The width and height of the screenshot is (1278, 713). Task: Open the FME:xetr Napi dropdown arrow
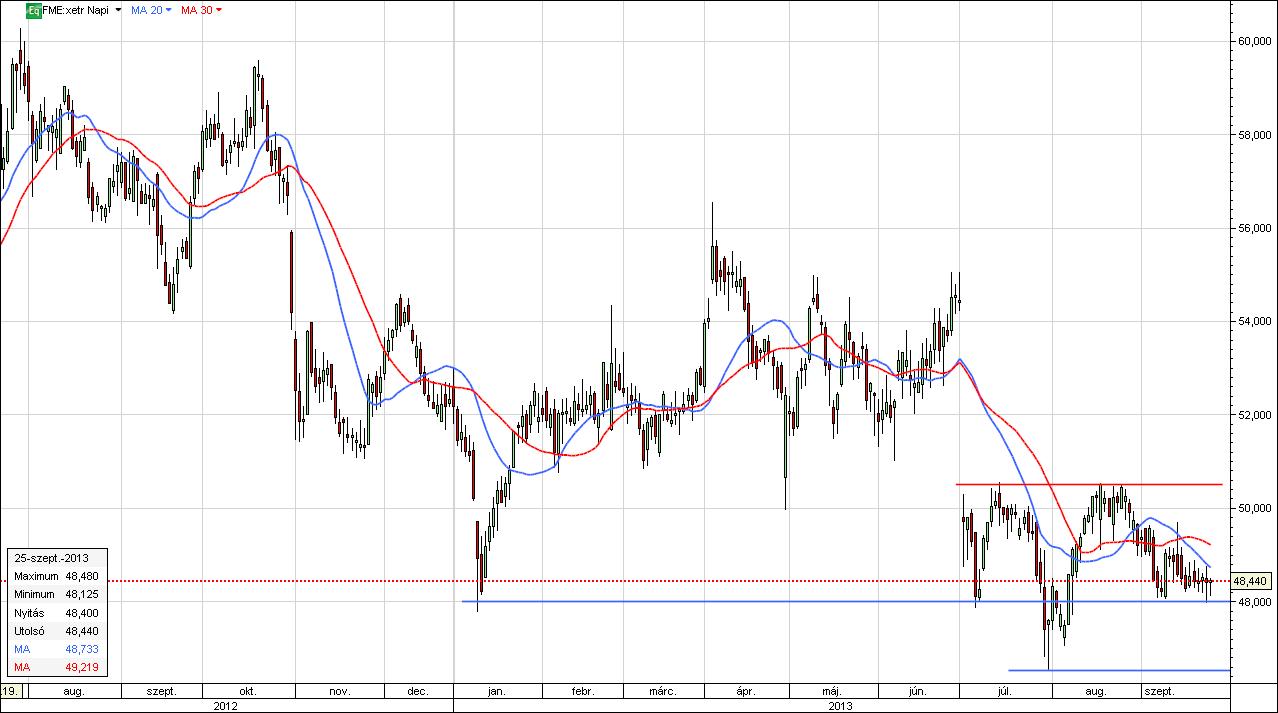[119, 10]
